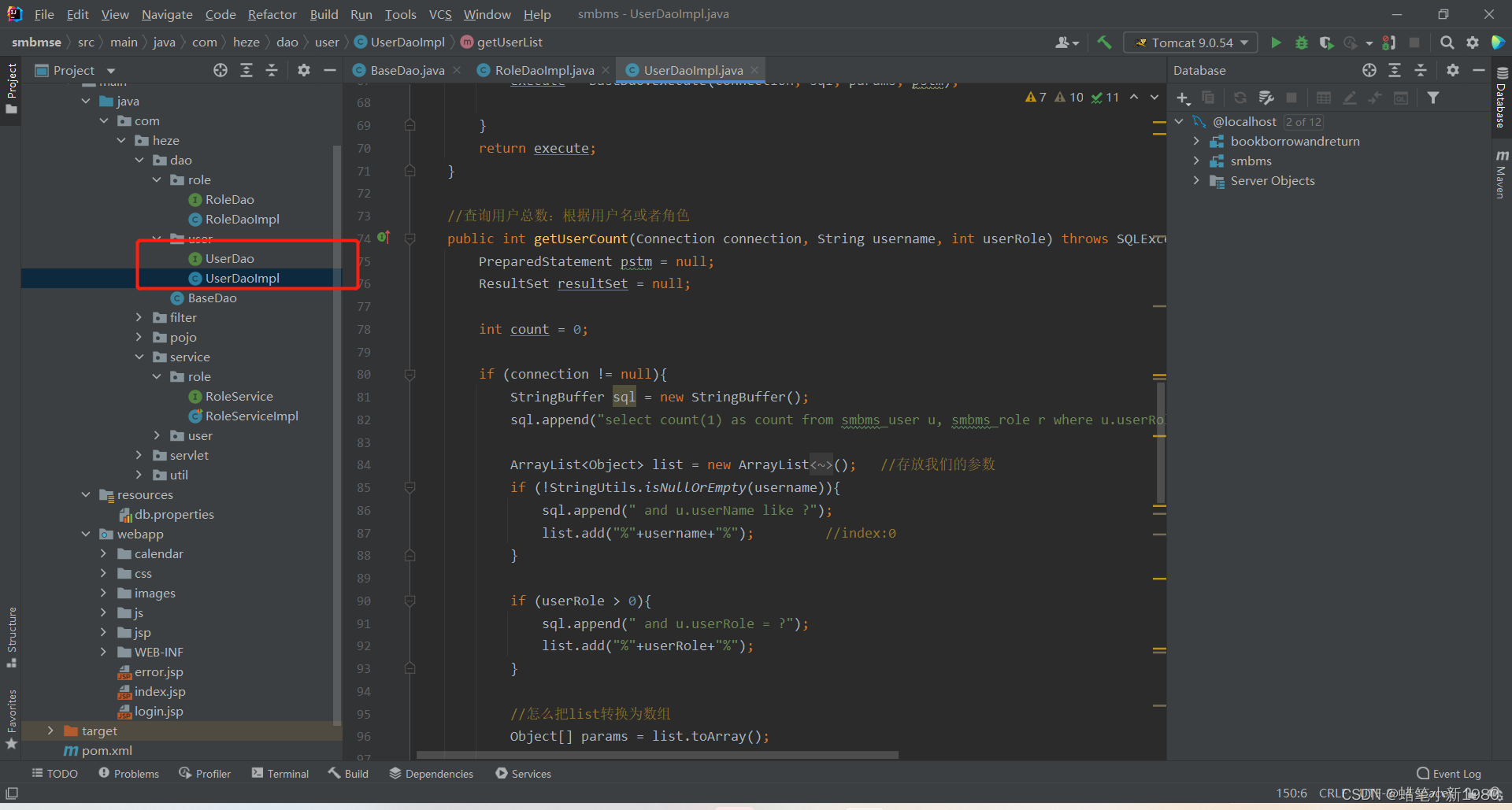Toggle code folding marker on line 85

(x=409, y=488)
